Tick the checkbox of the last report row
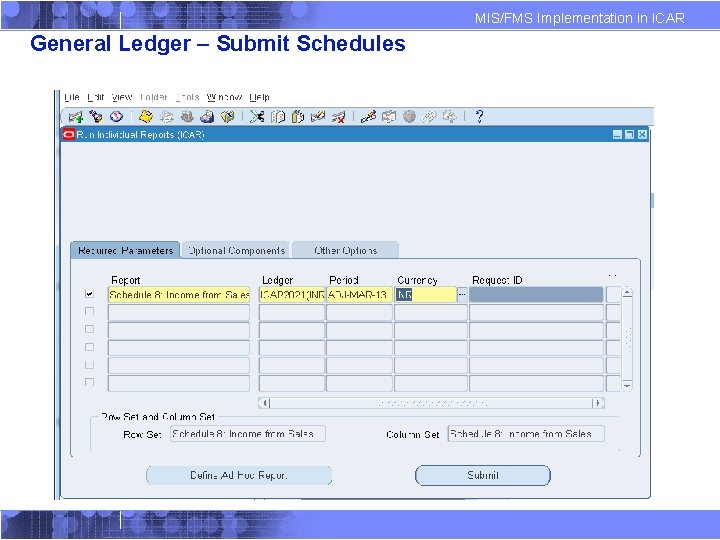Image resolution: width=720 pixels, height=540 pixels. pyautogui.click(x=90, y=382)
